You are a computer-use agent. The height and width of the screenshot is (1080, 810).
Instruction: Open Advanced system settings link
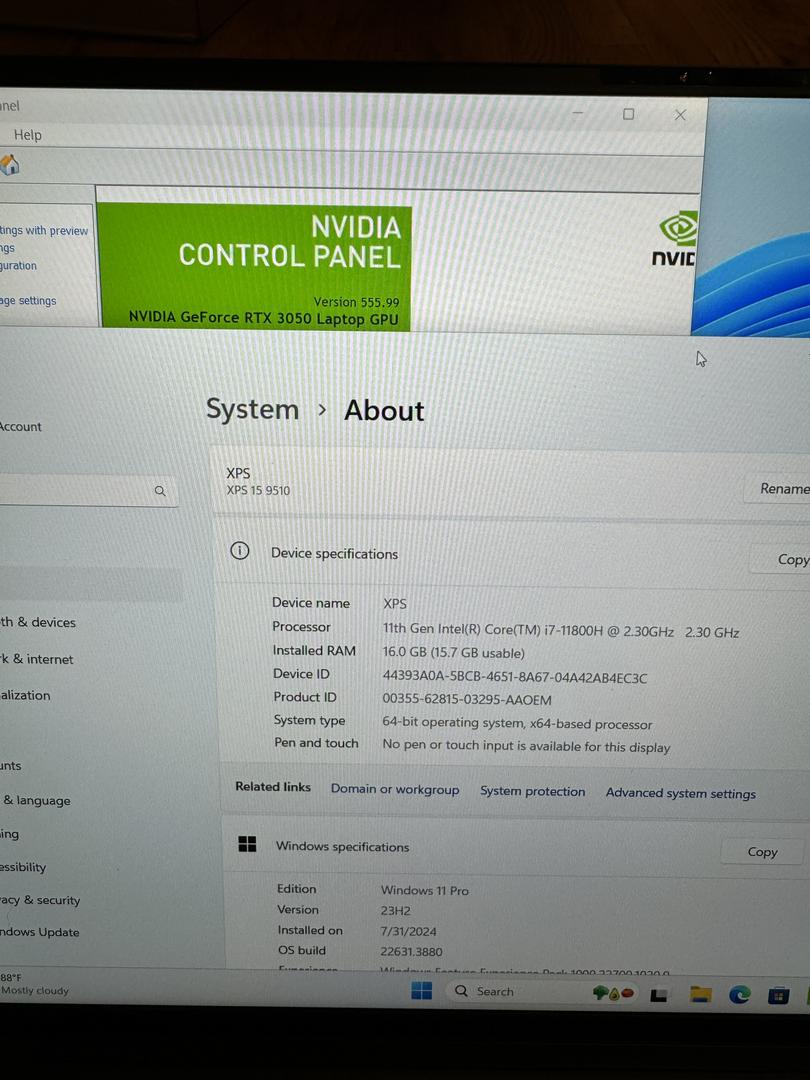point(681,793)
